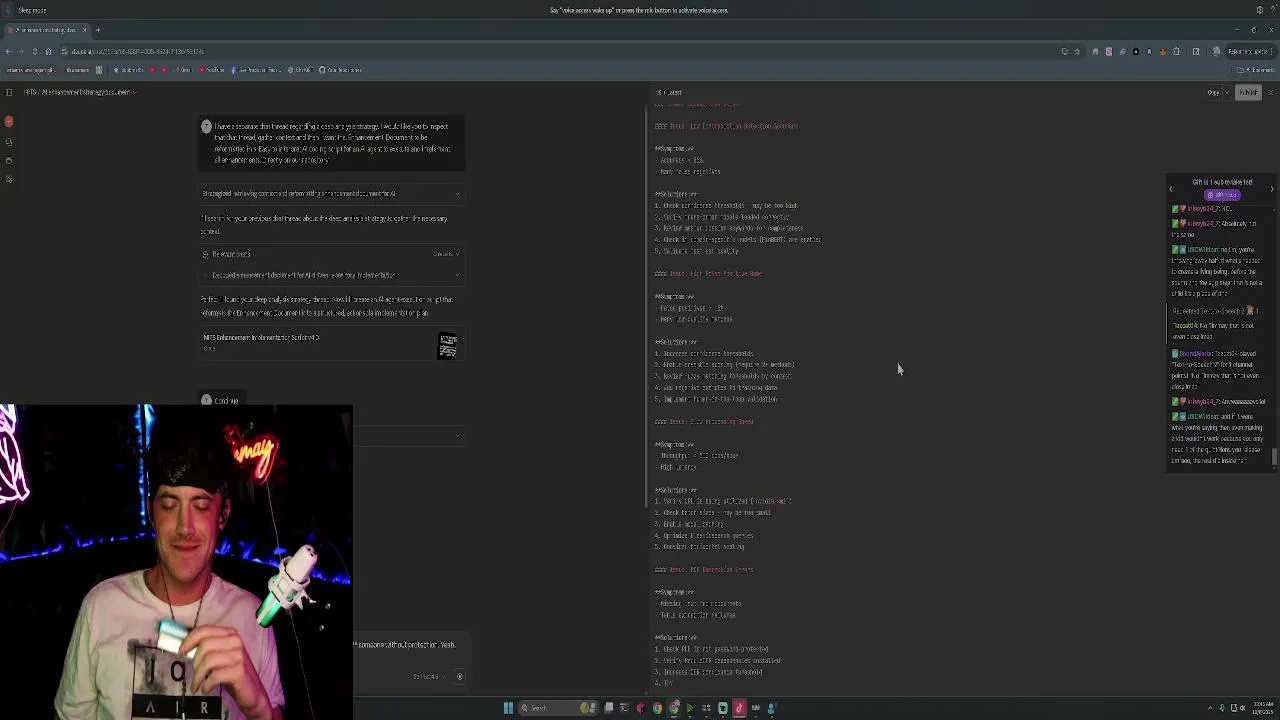
Task: Open the Artifacts icon in left sidebar
Action: [x=9, y=179]
